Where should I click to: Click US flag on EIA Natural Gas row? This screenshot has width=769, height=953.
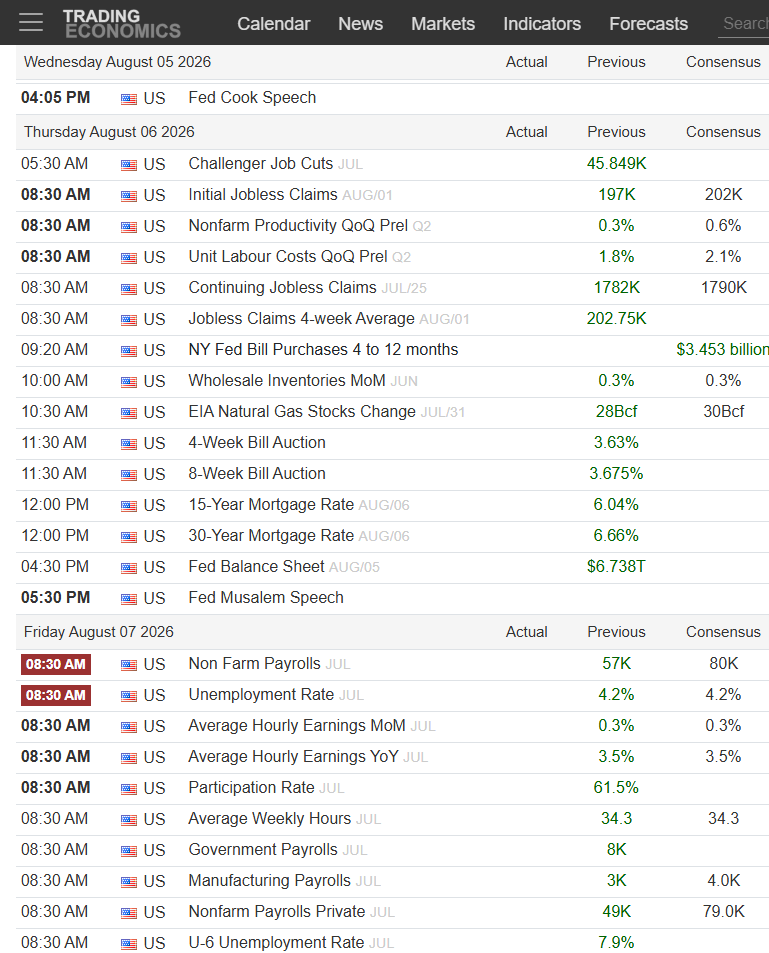129,413
